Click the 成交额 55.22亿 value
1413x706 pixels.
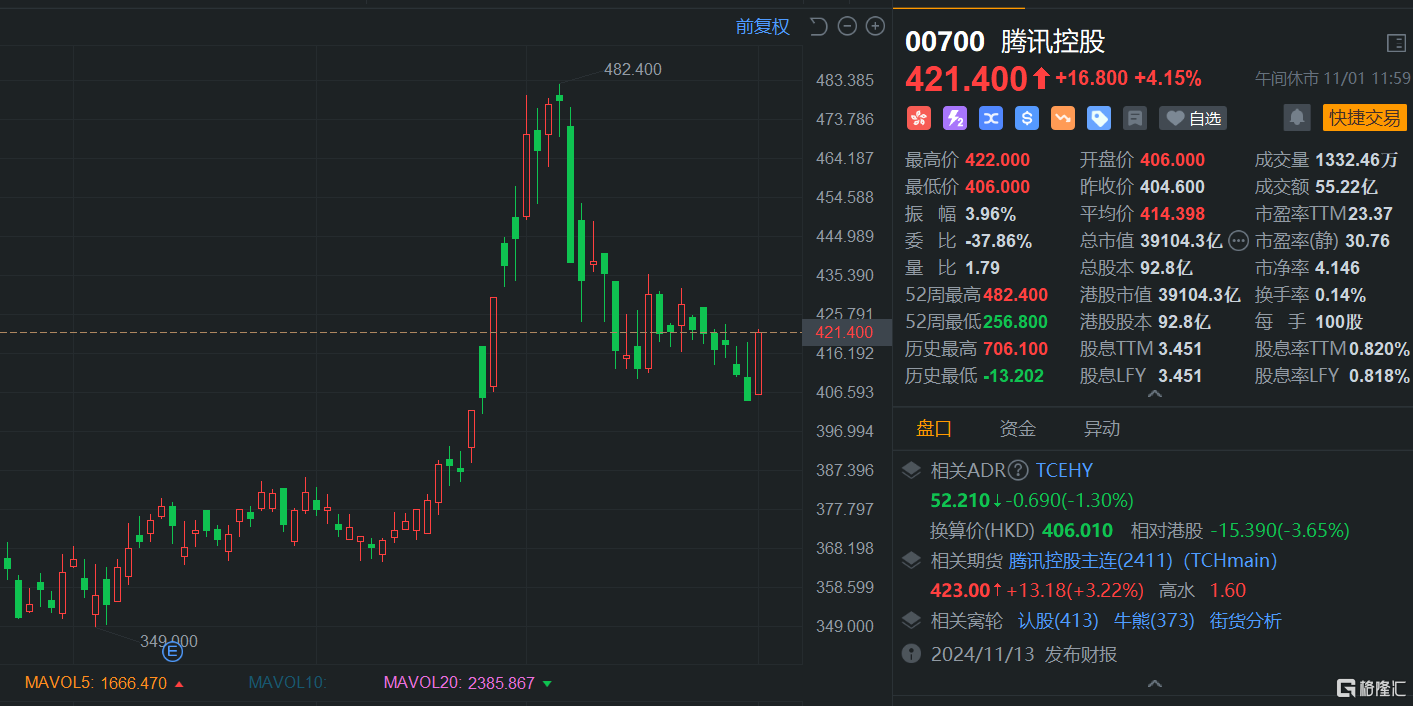click(1346, 187)
